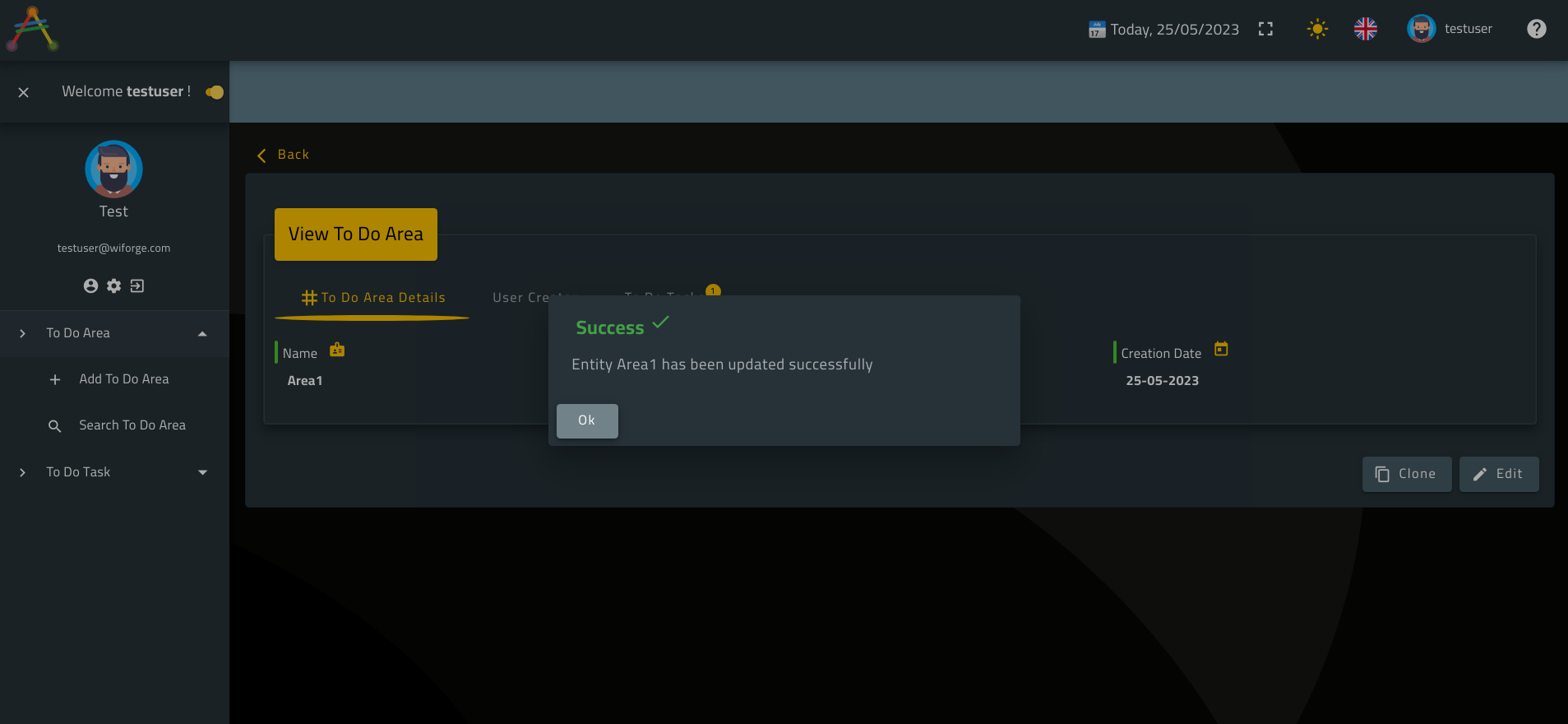Collapse the To Do Area menu with the up arrow
The image size is (1568, 724).
click(x=202, y=333)
